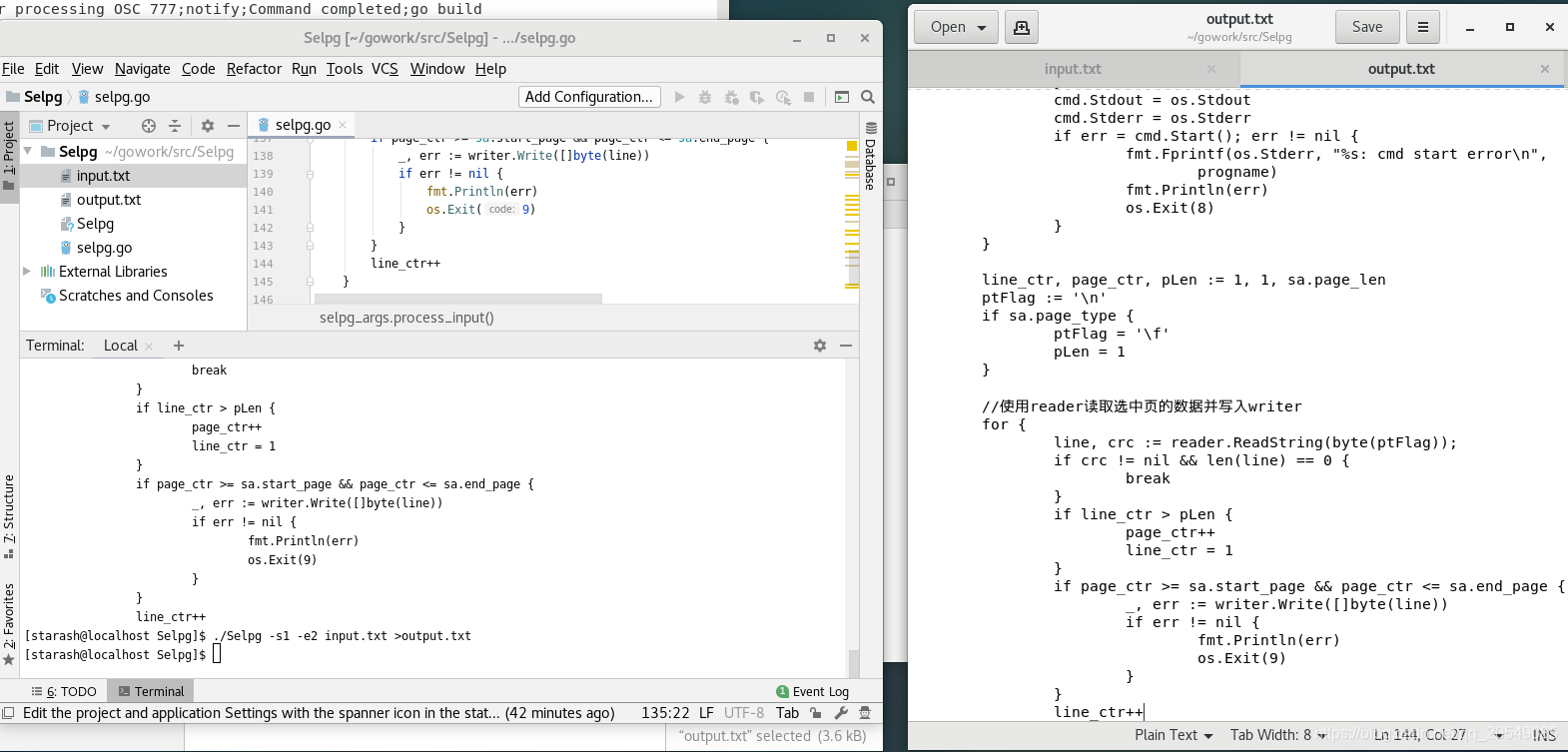Open gedit hamburger menu
This screenshot has width=1568, height=752.
point(1423,27)
